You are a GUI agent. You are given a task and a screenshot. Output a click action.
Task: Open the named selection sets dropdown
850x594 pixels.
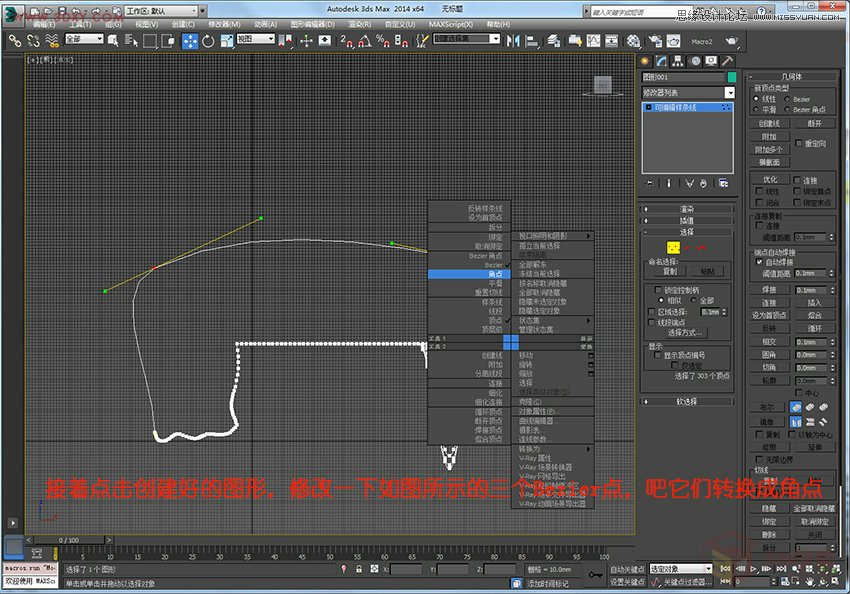[466, 38]
